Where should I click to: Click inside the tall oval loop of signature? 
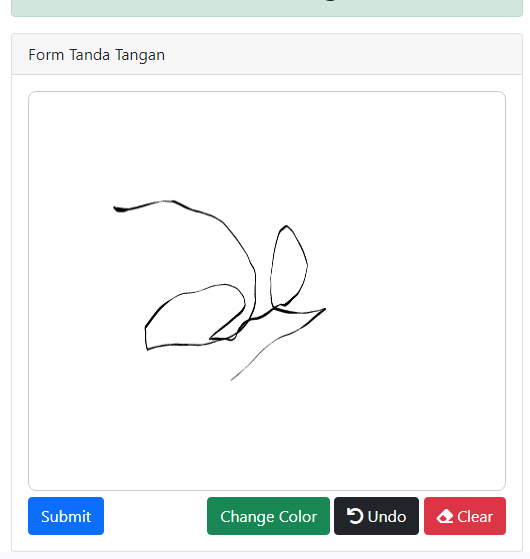(x=289, y=266)
